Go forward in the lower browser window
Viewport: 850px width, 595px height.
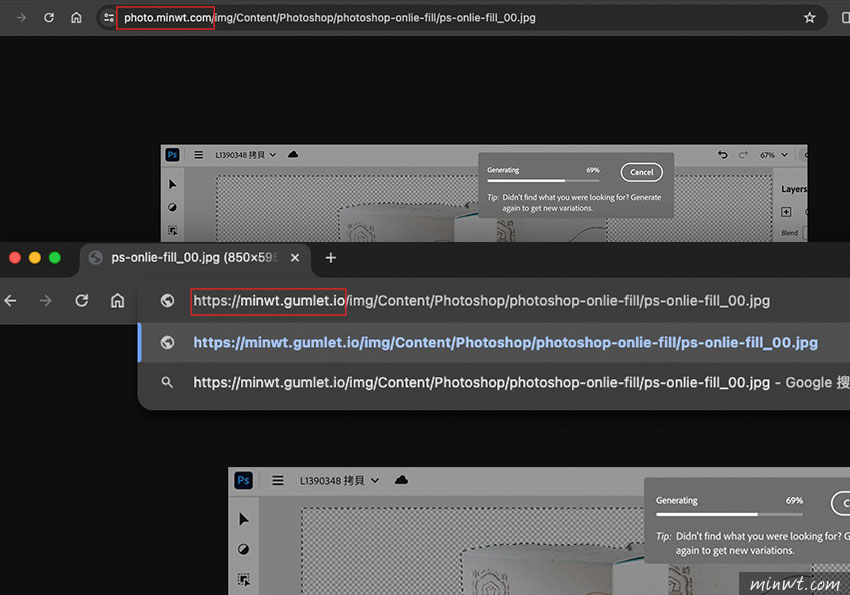tap(46, 300)
